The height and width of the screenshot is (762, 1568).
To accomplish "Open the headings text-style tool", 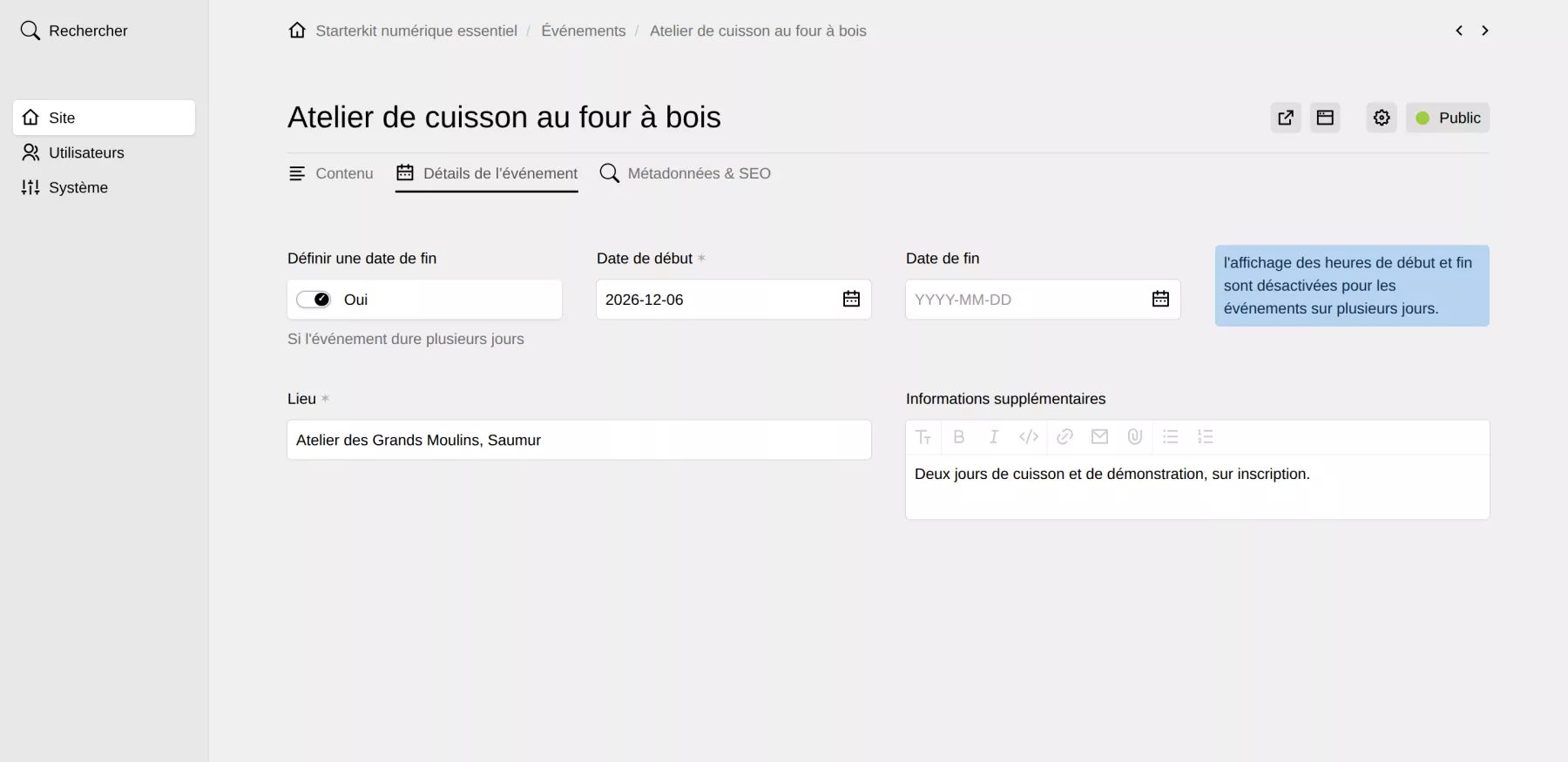I will pos(923,437).
